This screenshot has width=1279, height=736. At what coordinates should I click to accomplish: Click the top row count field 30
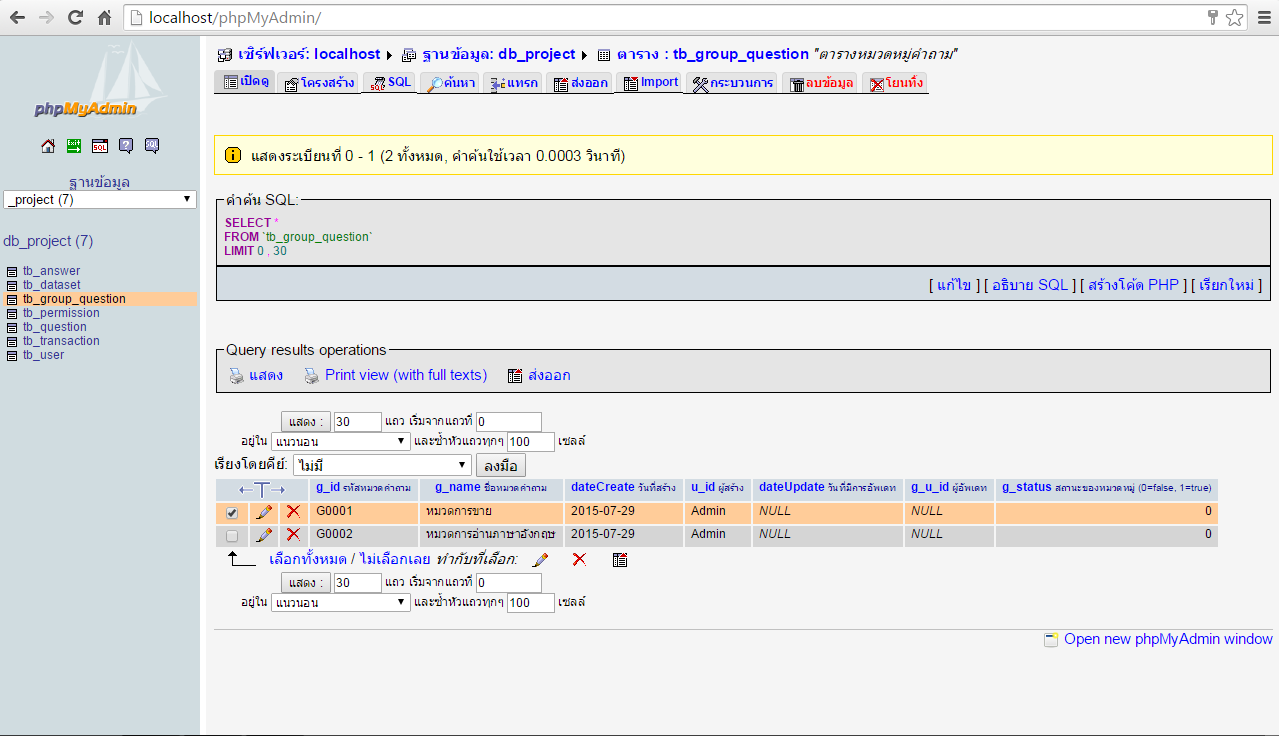[x=358, y=422]
